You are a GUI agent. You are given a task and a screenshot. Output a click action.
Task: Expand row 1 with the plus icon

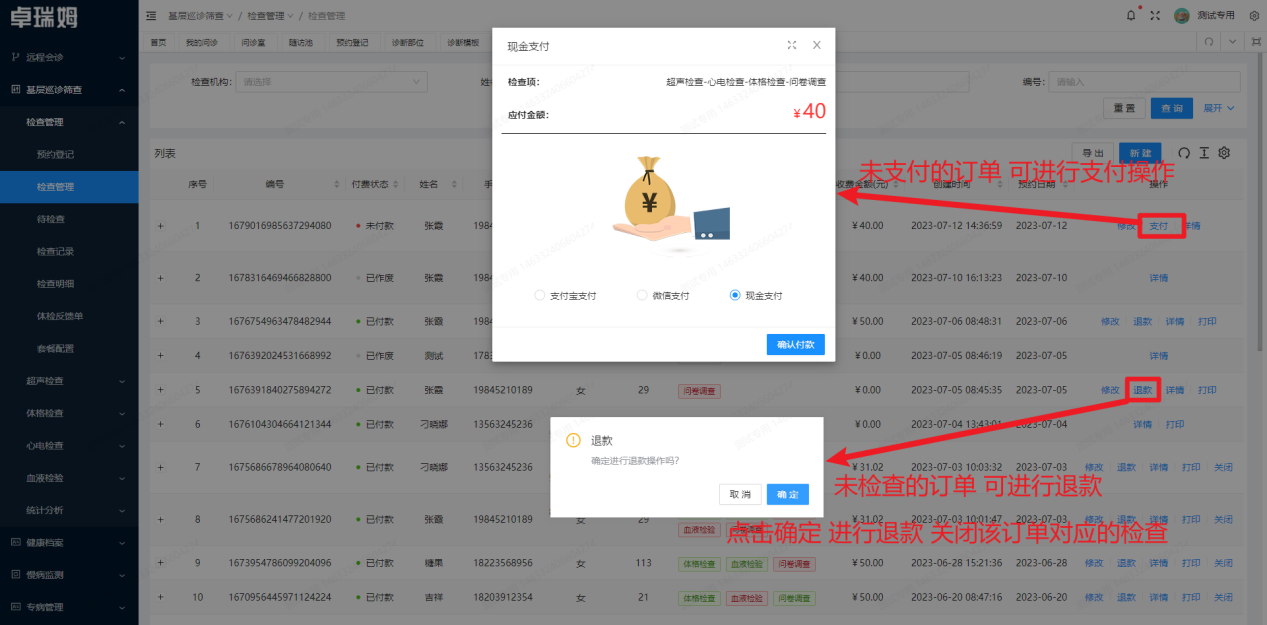(x=160, y=225)
